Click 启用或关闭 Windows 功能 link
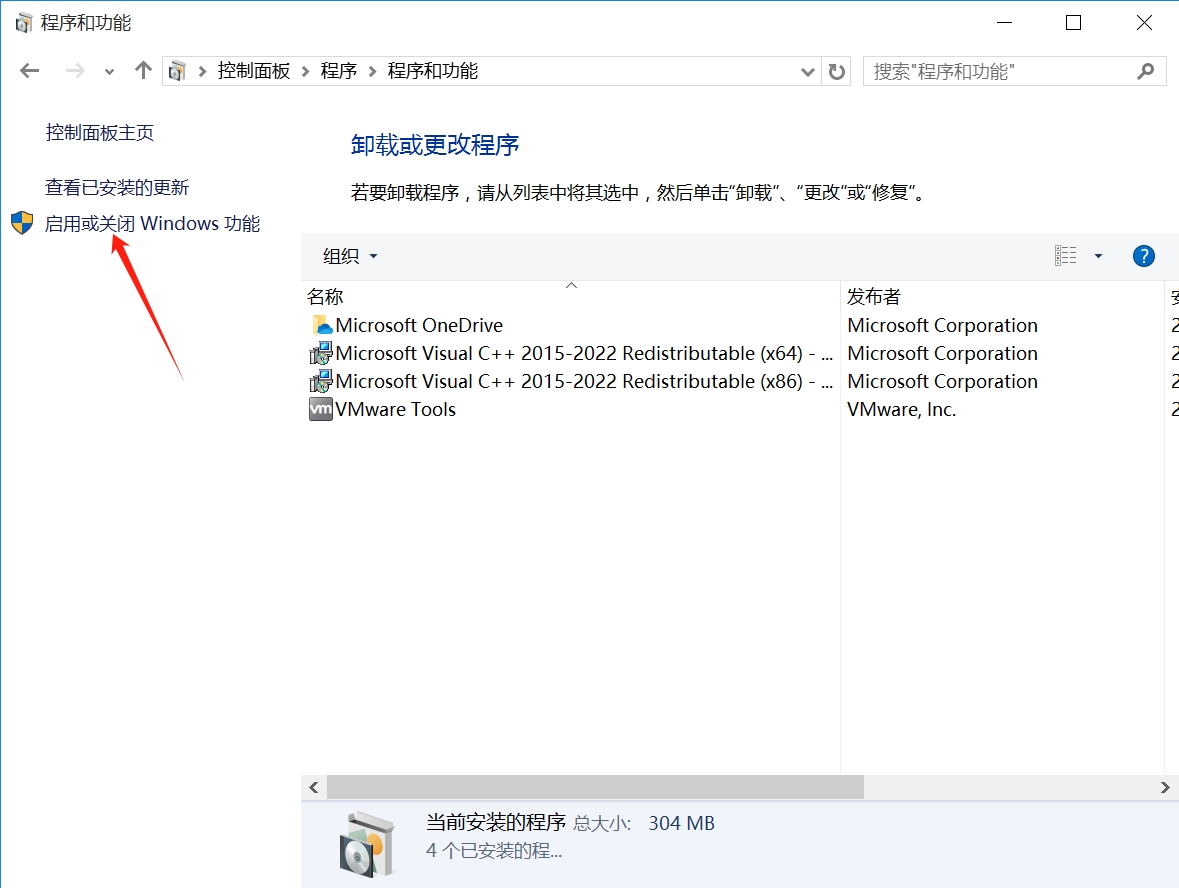1179x888 pixels. pos(152,224)
